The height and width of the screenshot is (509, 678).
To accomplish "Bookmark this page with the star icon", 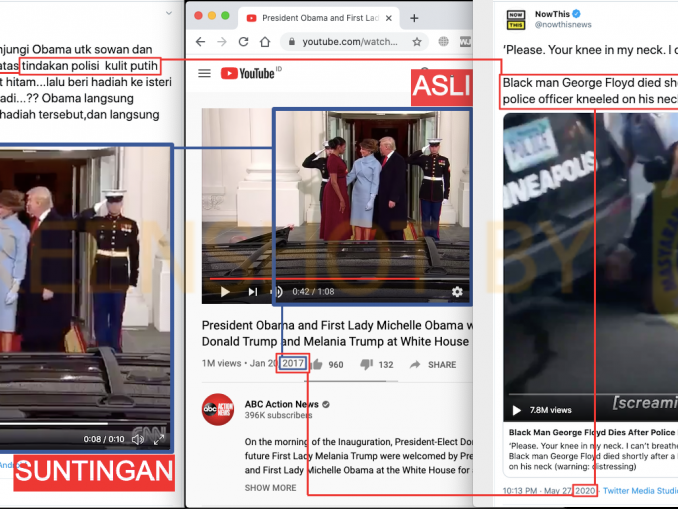I will [x=417, y=42].
